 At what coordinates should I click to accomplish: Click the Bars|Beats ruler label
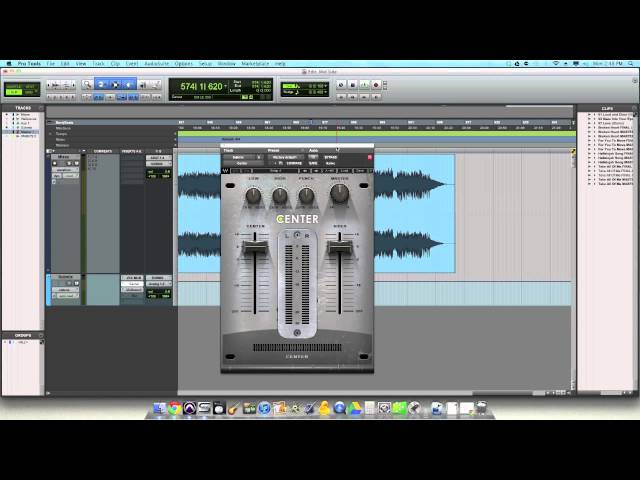click(x=64, y=122)
